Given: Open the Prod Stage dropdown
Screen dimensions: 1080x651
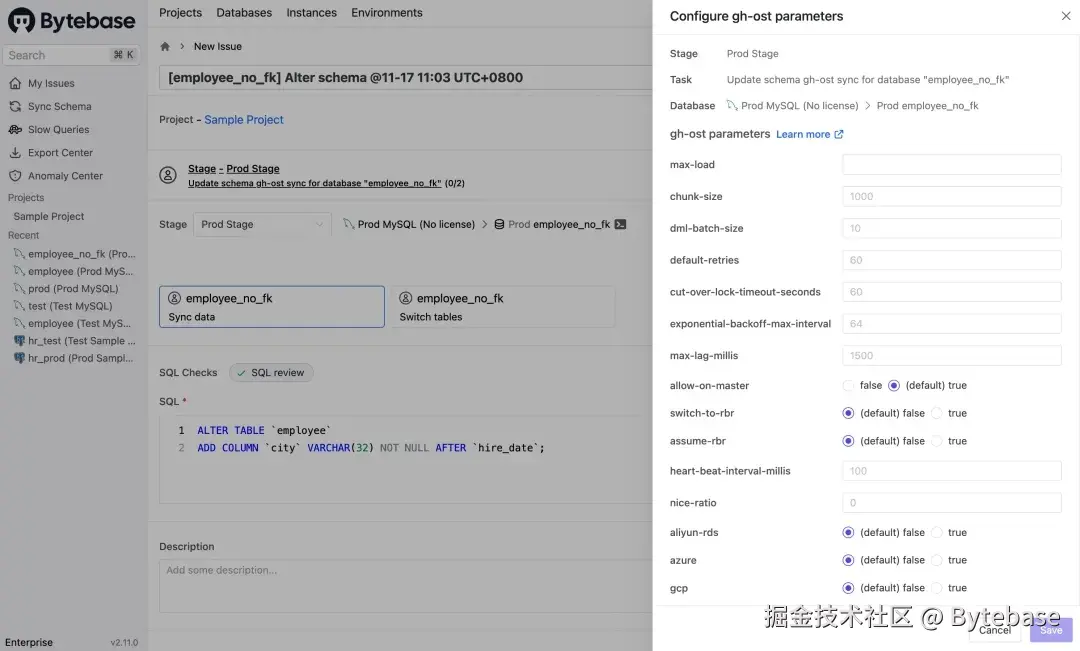Looking at the screenshot, I should coord(262,225).
